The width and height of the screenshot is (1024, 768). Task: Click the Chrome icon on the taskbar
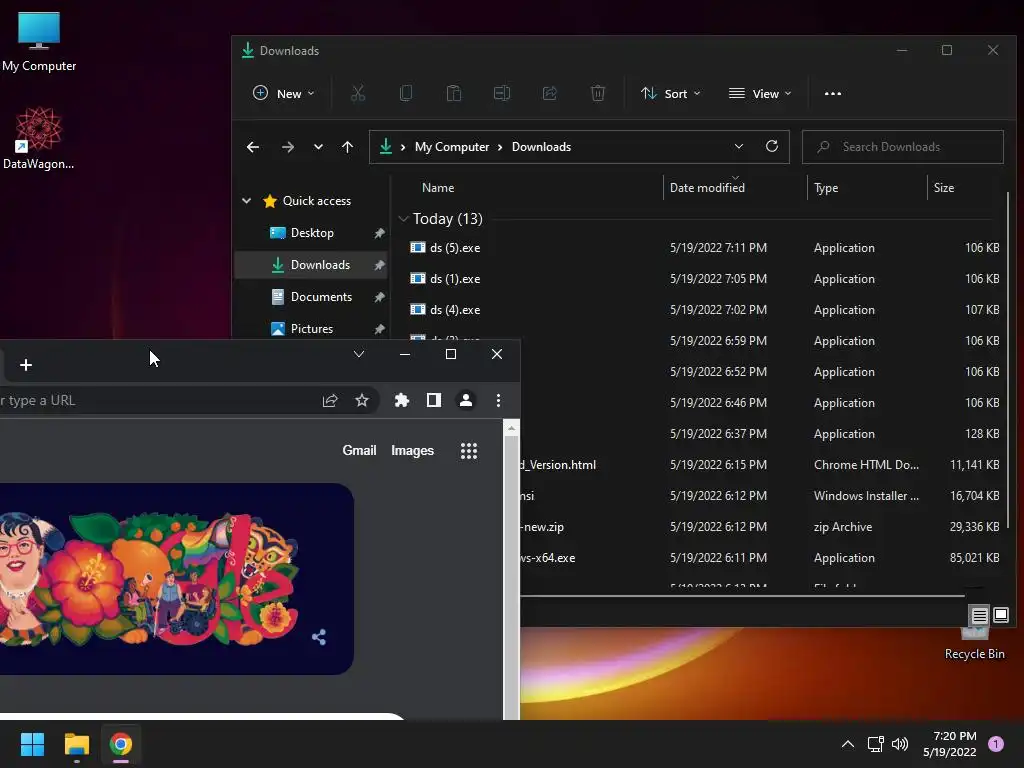(121, 744)
